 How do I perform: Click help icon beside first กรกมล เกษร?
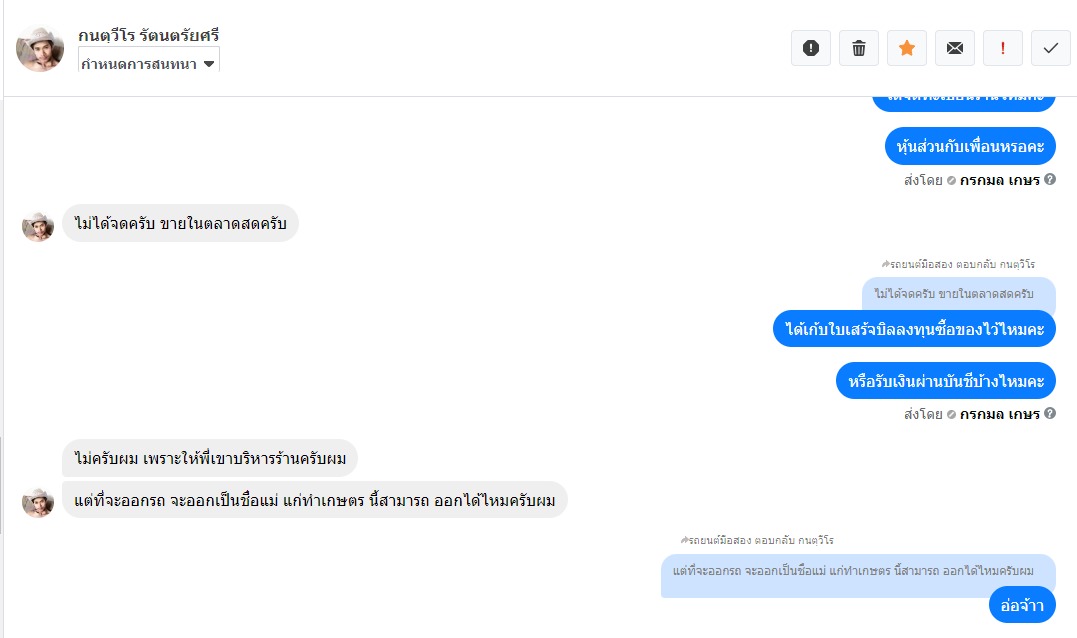pos(1050,180)
